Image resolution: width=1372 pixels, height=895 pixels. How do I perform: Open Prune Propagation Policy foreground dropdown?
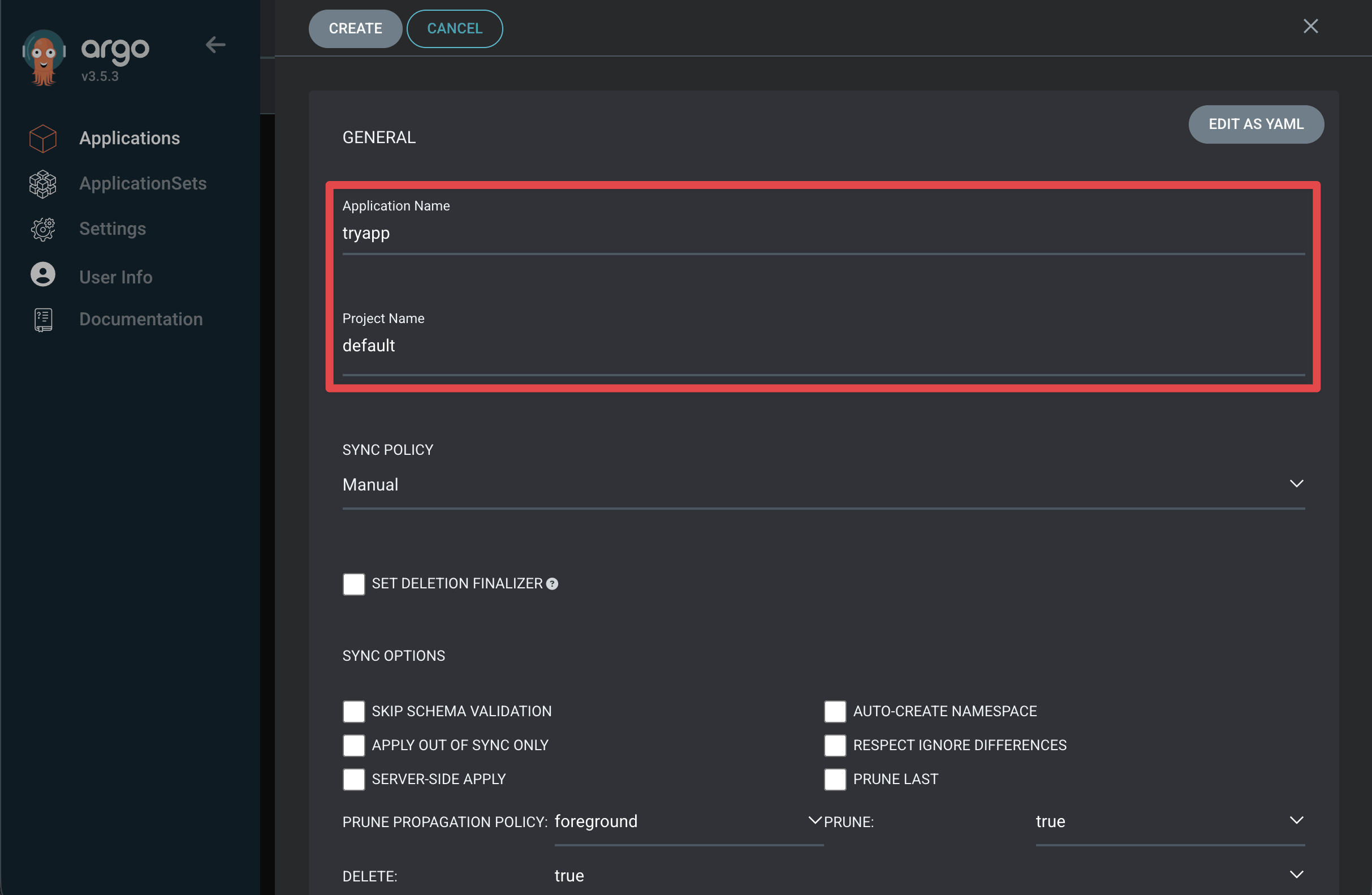click(x=688, y=821)
